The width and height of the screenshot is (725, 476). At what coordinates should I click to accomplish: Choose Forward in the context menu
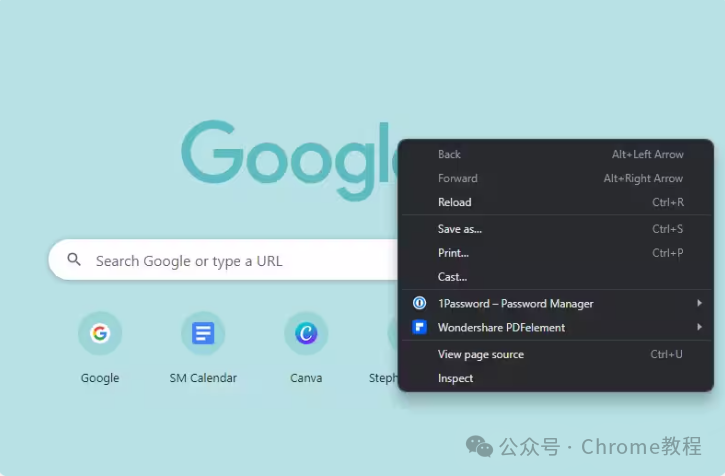556,178
